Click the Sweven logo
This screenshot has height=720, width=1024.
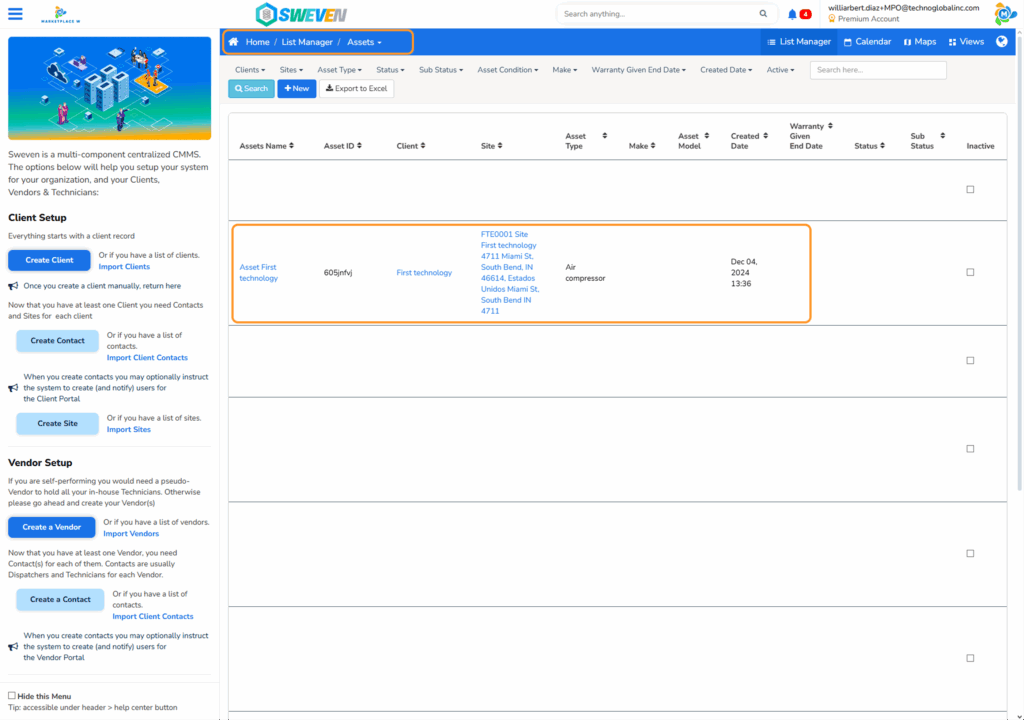301,14
